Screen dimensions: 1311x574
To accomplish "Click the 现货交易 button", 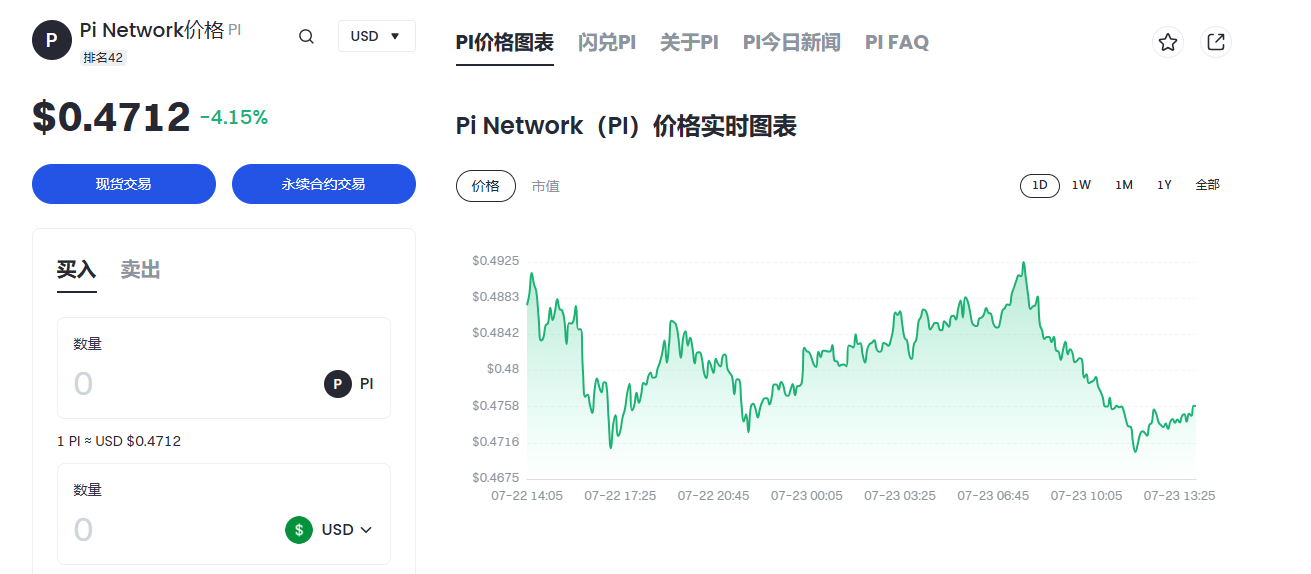I will (x=124, y=184).
